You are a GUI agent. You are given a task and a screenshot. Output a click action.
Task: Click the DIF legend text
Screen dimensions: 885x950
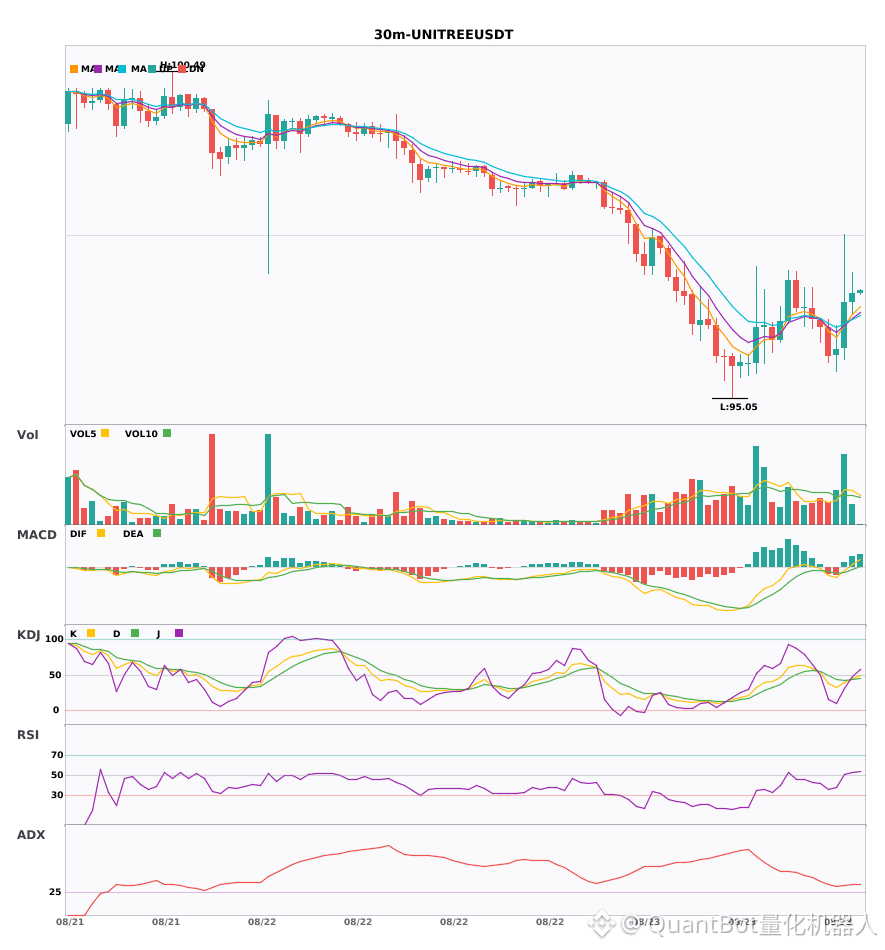click(78, 534)
